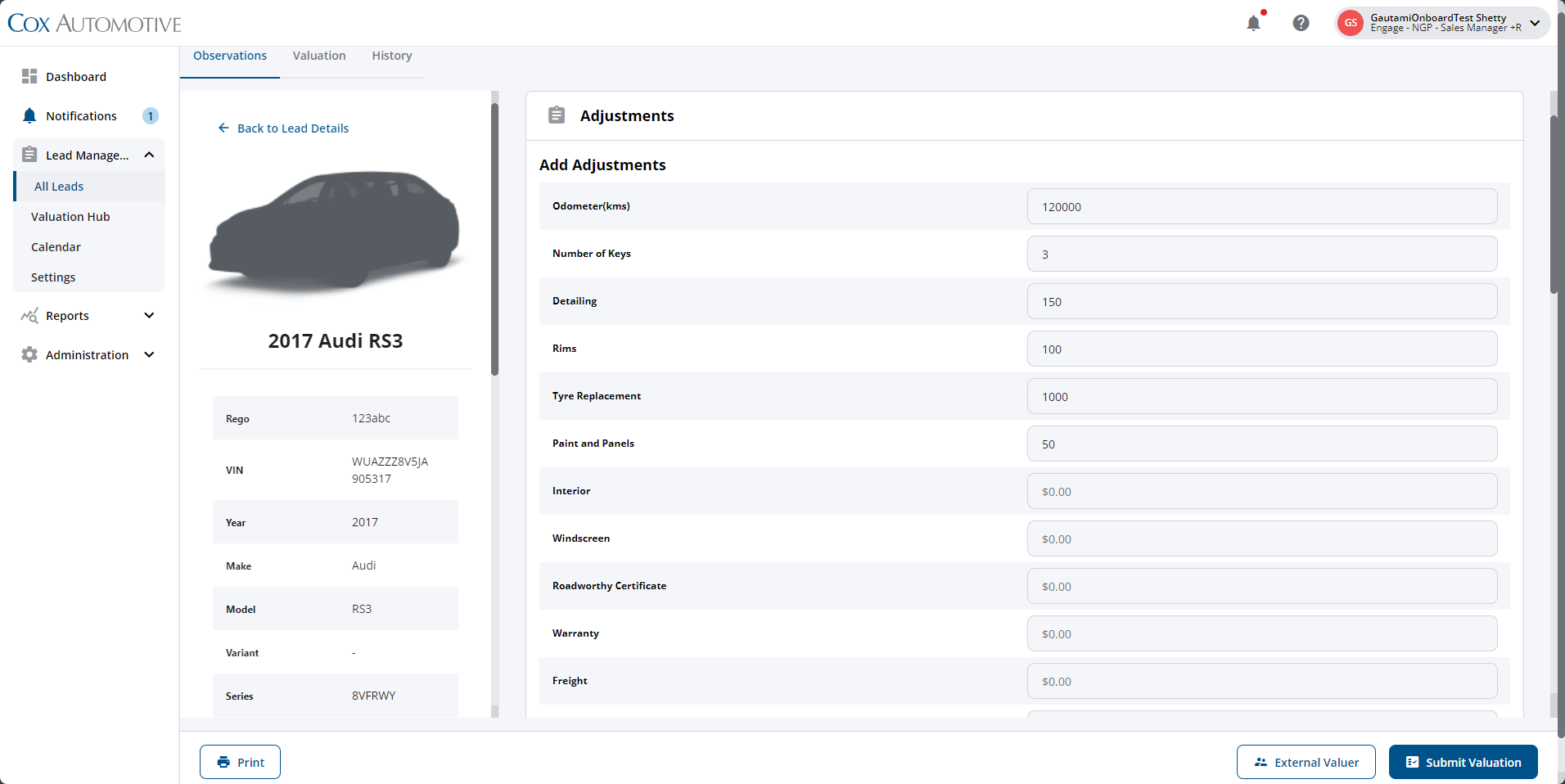The image size is (1565, 784).
Task: Click the Roadworthy Certificate field
Action: point(1262,586)
